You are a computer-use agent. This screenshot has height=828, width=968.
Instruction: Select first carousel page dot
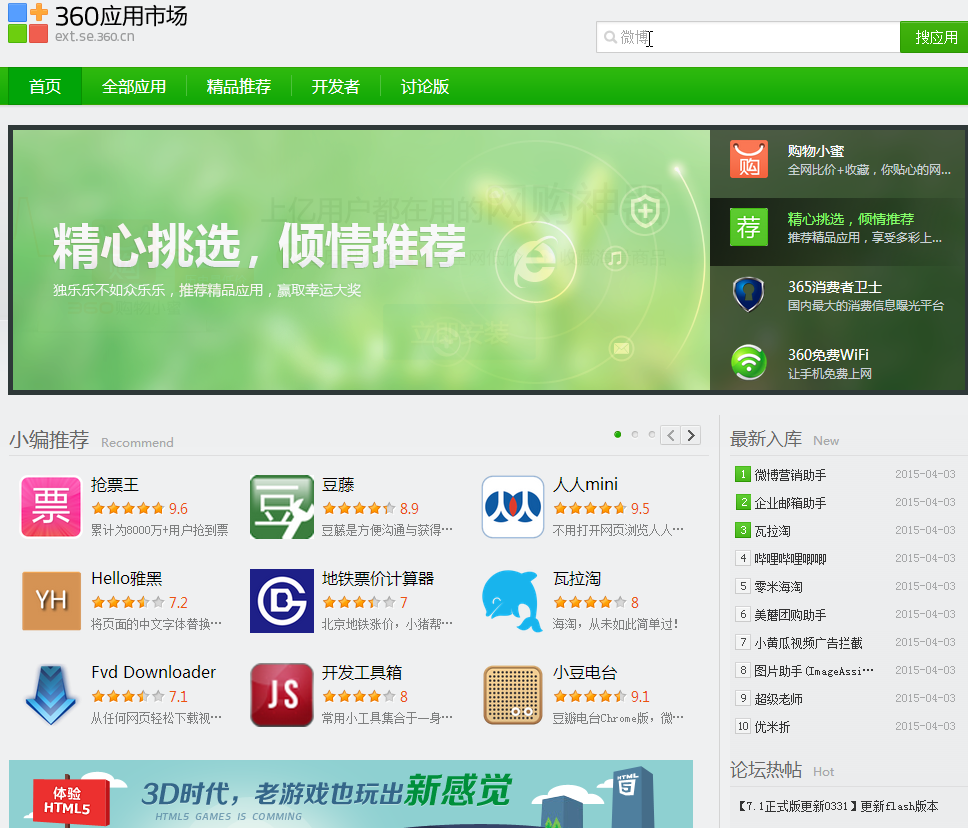point(617,435)
